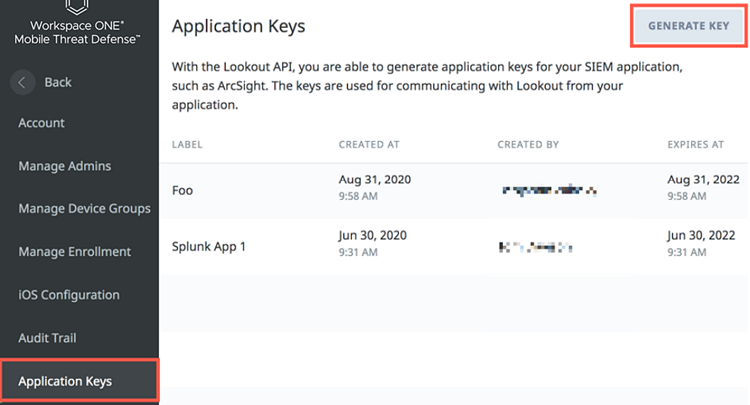Click the Back label text
The height and width of the screenshot is (405, 750).
[x=58, y=82]
